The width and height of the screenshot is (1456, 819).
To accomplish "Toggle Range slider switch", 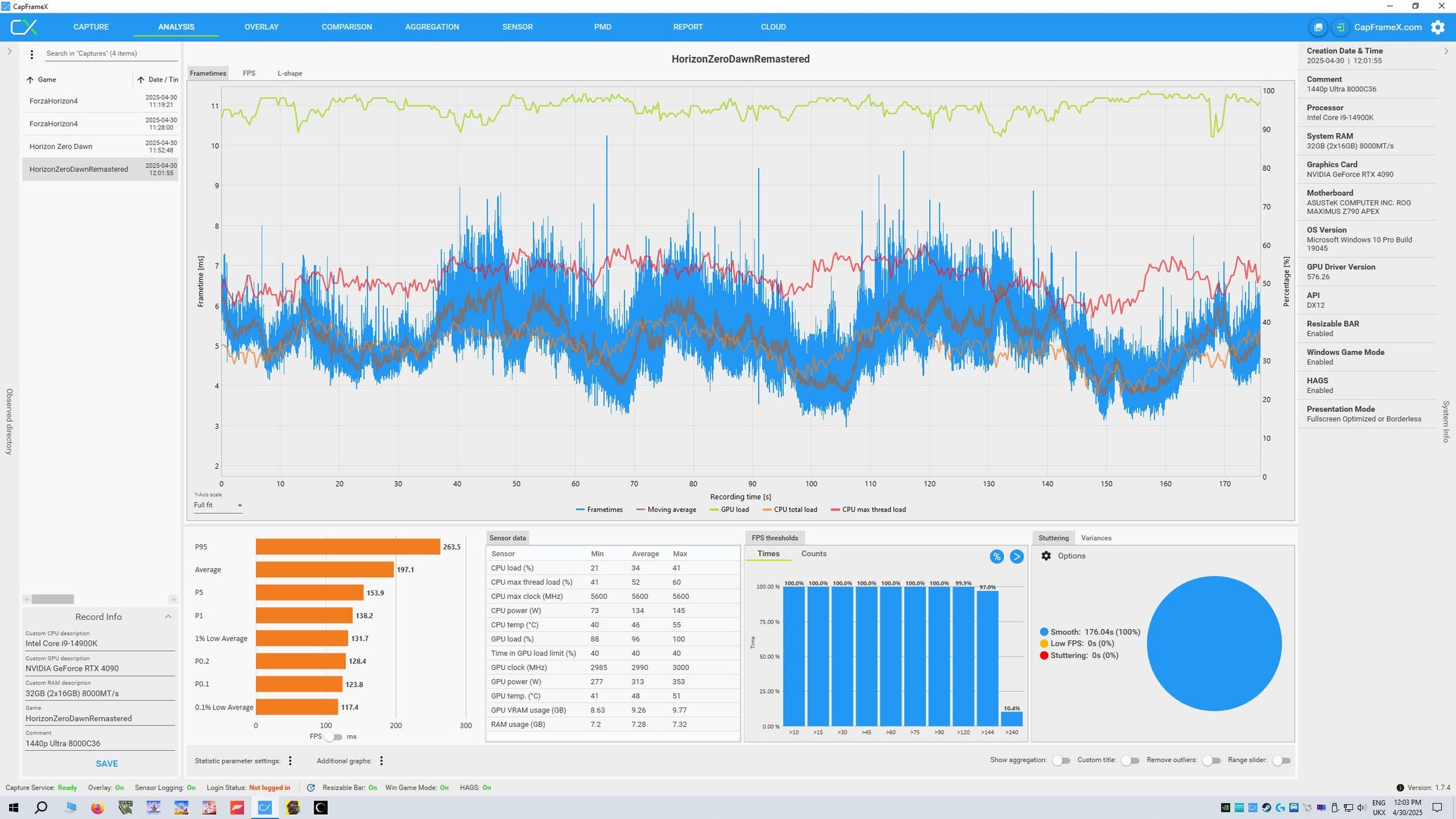I will click(x=1282, y=761).
